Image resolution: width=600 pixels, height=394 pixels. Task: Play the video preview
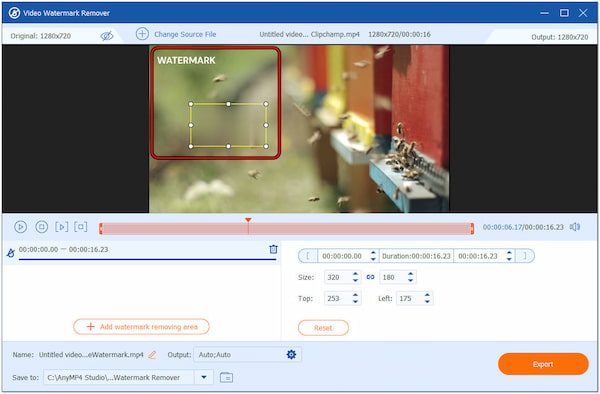(21, 227)
